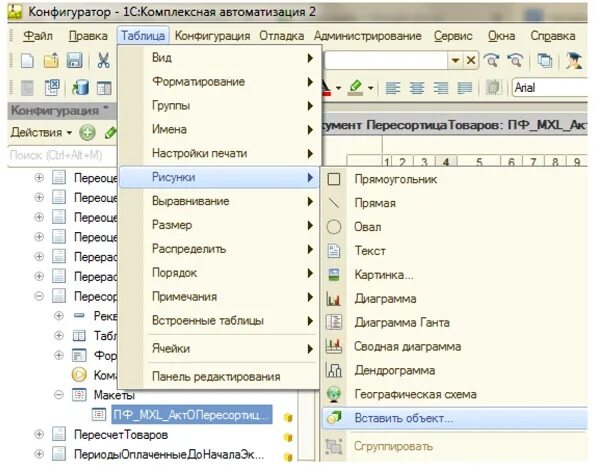Click the New document toolbar icon
The height and width of the screenshot is (475, 600).
[x=28, y=60]
